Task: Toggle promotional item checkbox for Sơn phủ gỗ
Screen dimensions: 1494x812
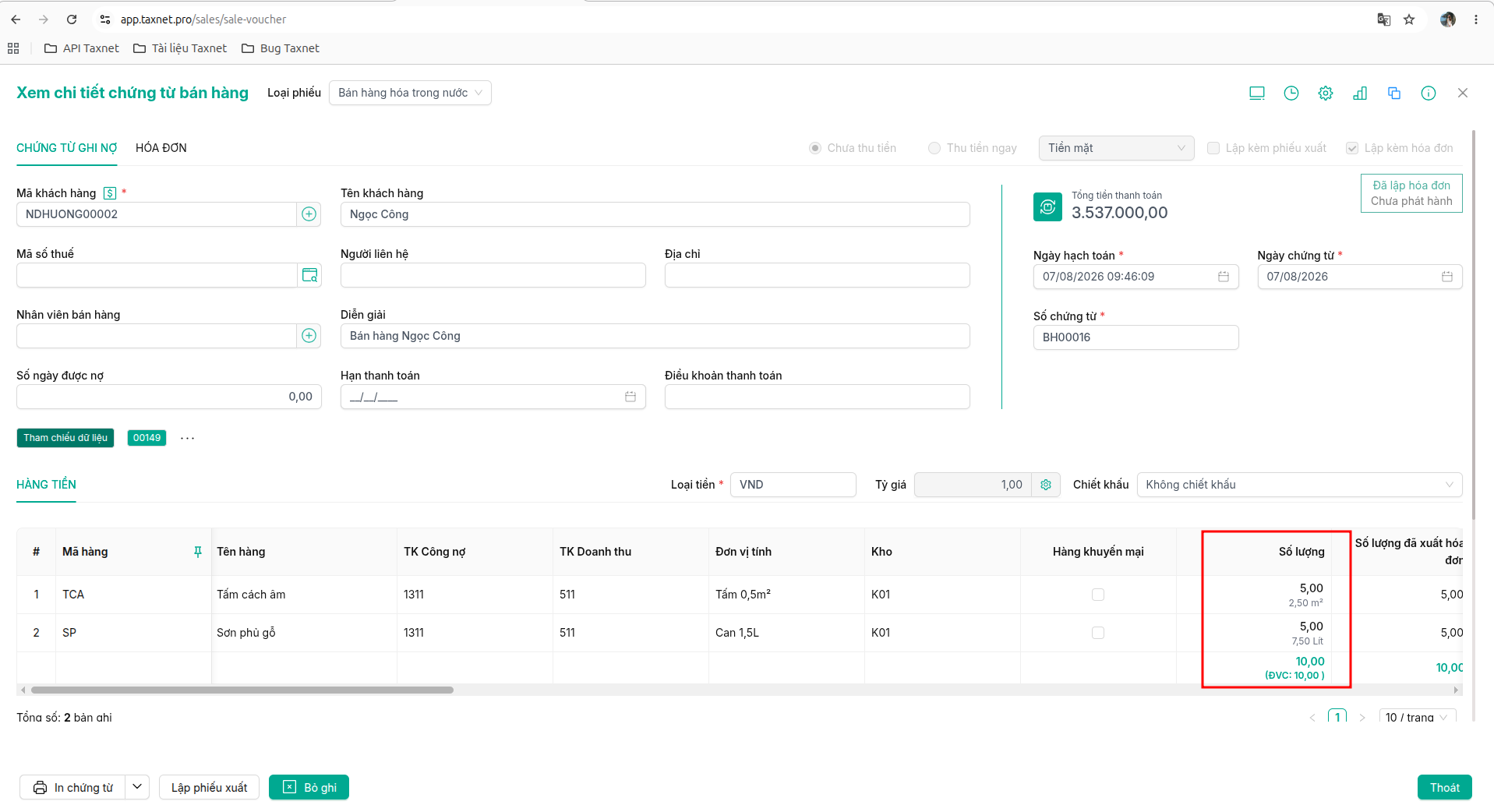Action: tap(1098, 633)
